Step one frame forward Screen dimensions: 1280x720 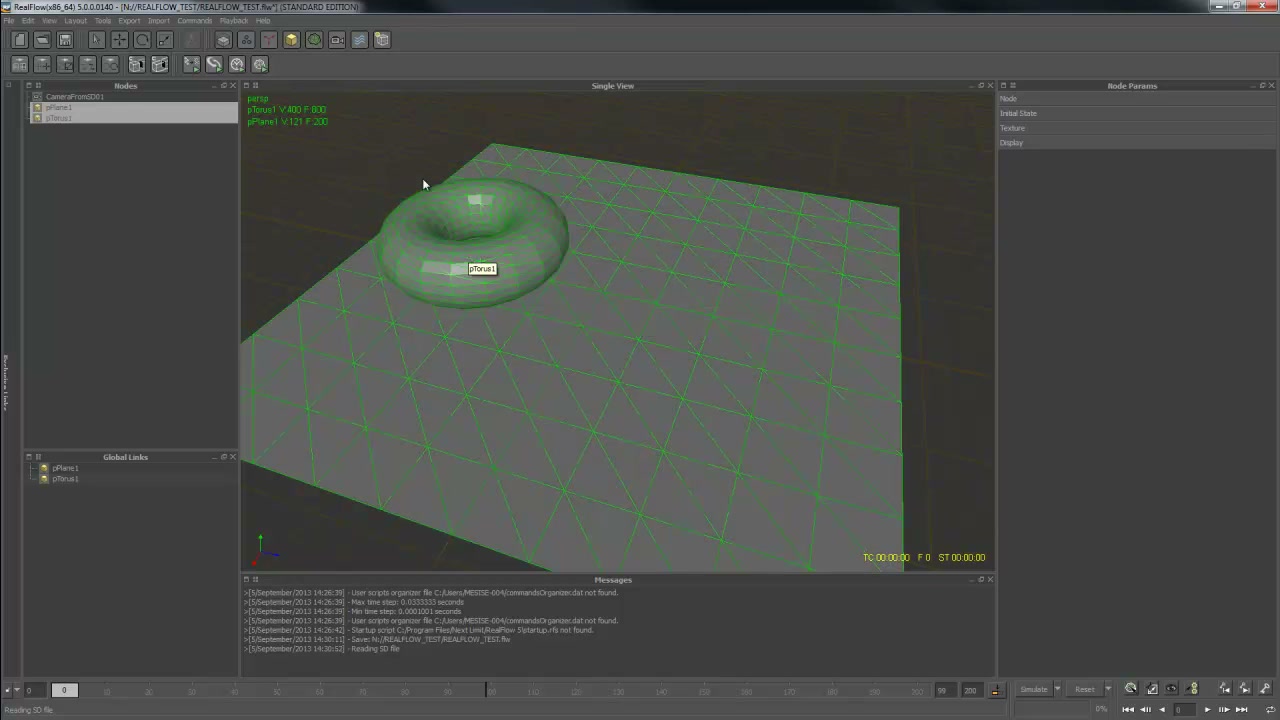1224,709
